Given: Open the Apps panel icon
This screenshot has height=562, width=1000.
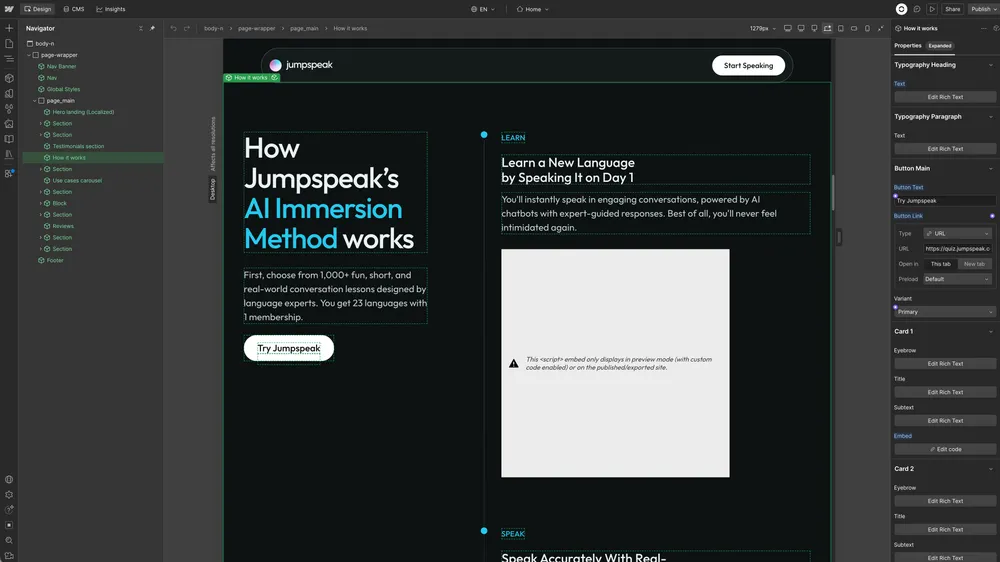Looking at the screenshot, I should tap(9, 173).
